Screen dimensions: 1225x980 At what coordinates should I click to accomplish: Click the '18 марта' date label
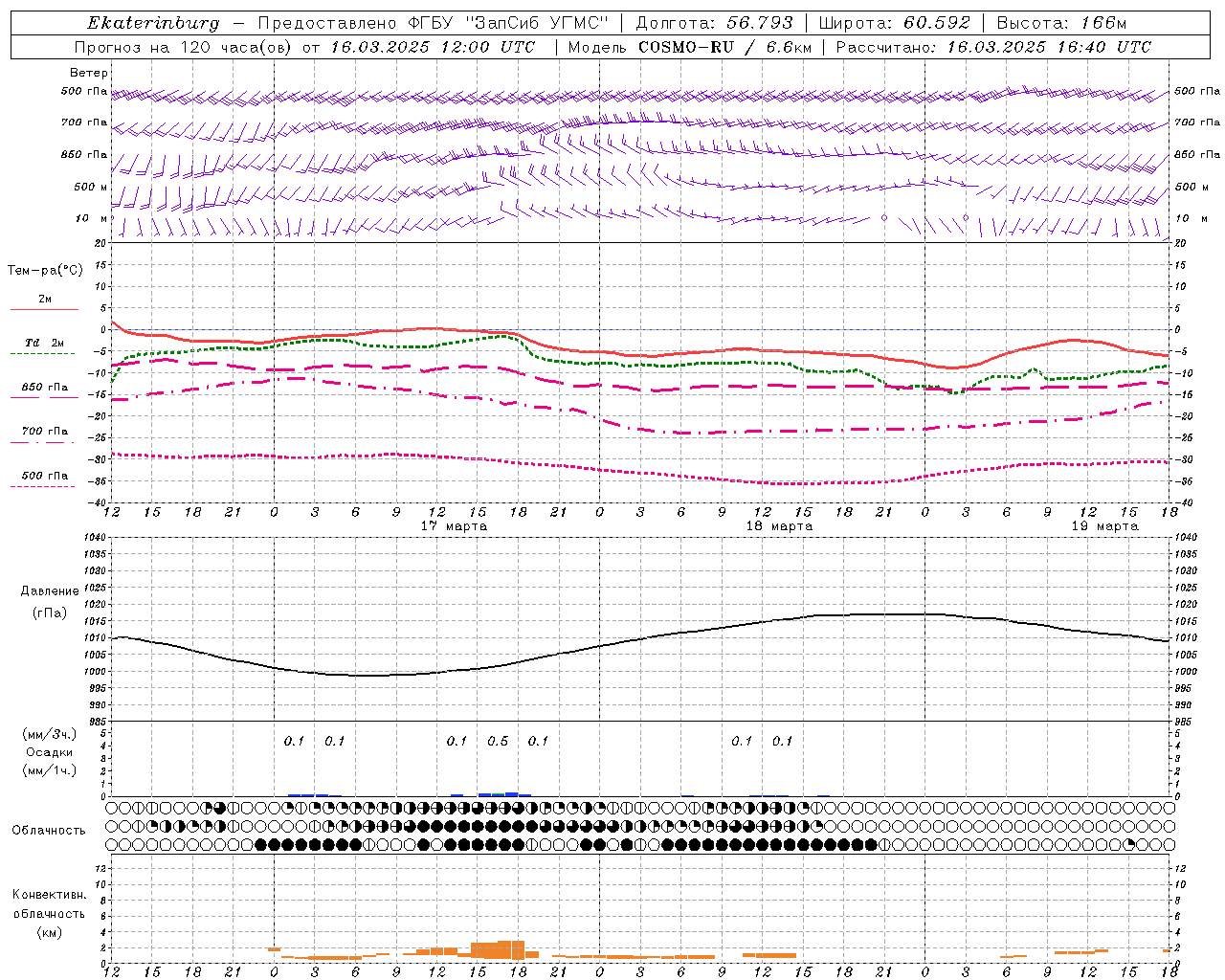click(780, 526)
